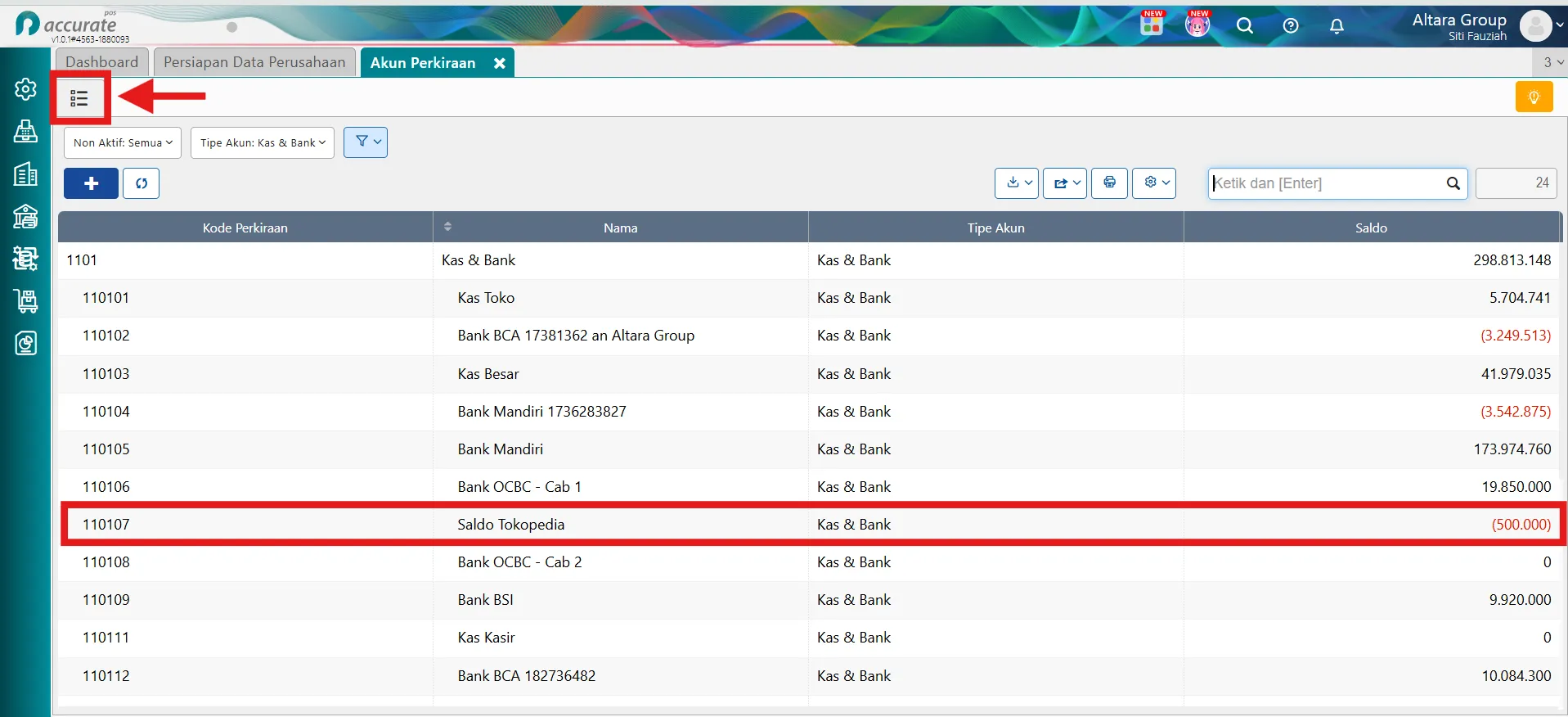The width and height of the screenshot is (1568, 717).
Task: Select the Akun Perkiraan tab
Action: point(423,63)
